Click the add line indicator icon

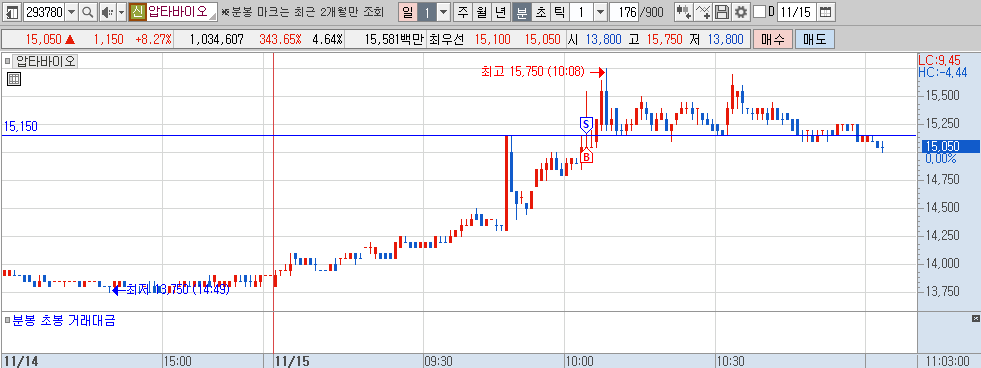[x=703, y=12]
